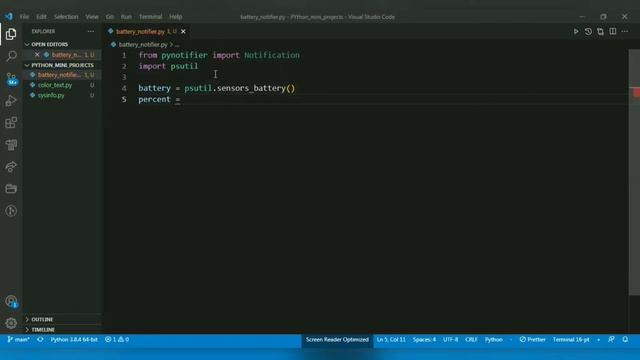Open the Edit menu
Image resolution: width=640 pixels, height=360 pixels.
click(41, 17)
